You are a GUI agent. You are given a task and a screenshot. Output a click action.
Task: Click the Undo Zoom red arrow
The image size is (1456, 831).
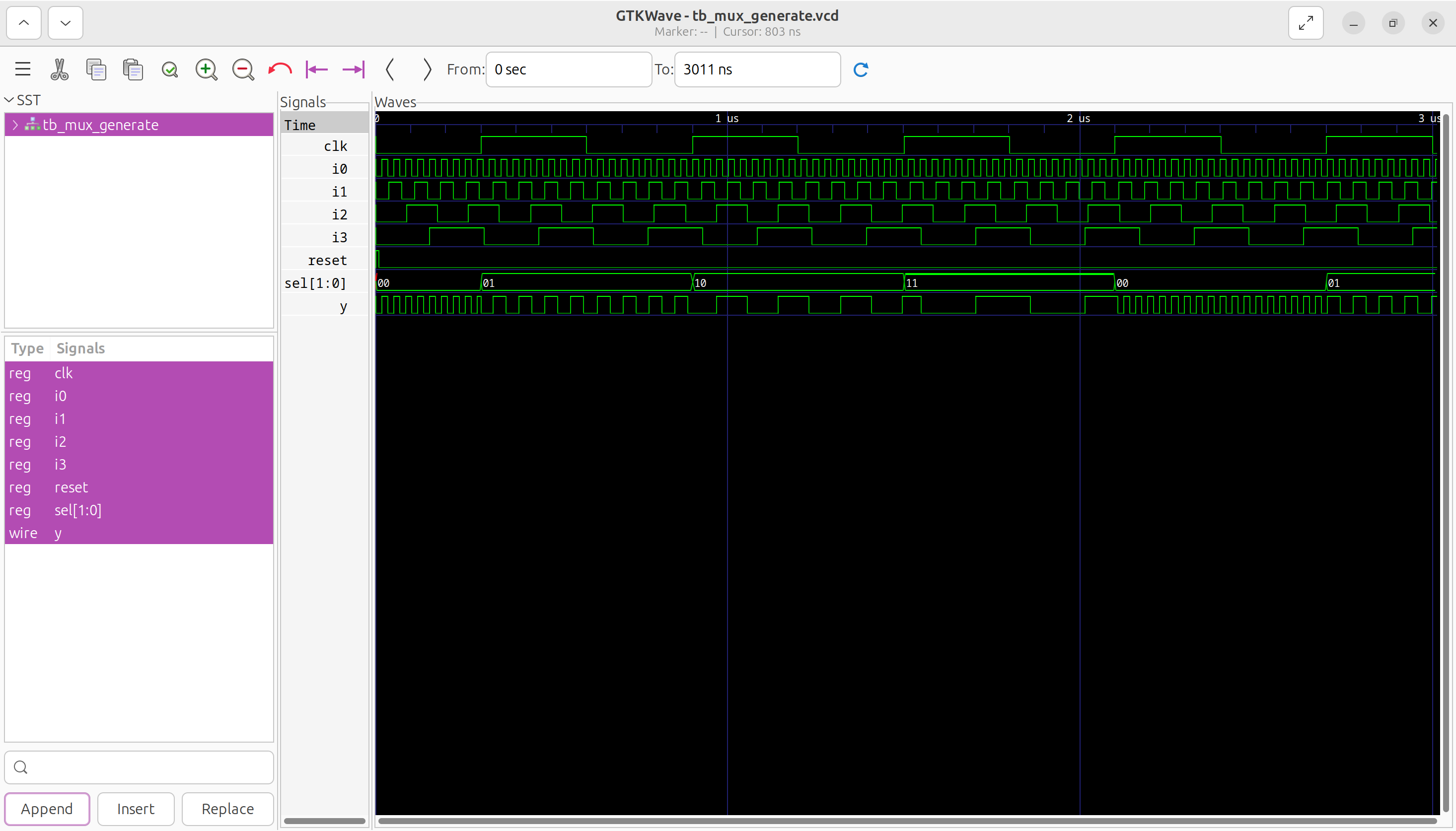(280, 69)
